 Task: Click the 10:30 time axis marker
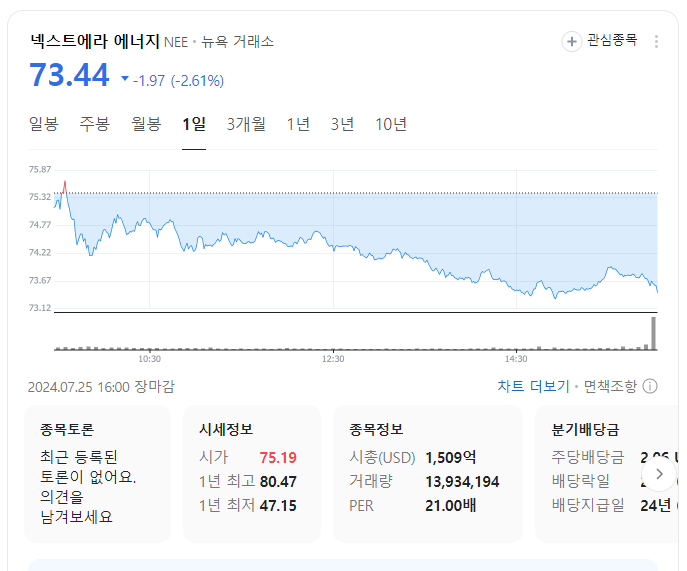point(149,359)
